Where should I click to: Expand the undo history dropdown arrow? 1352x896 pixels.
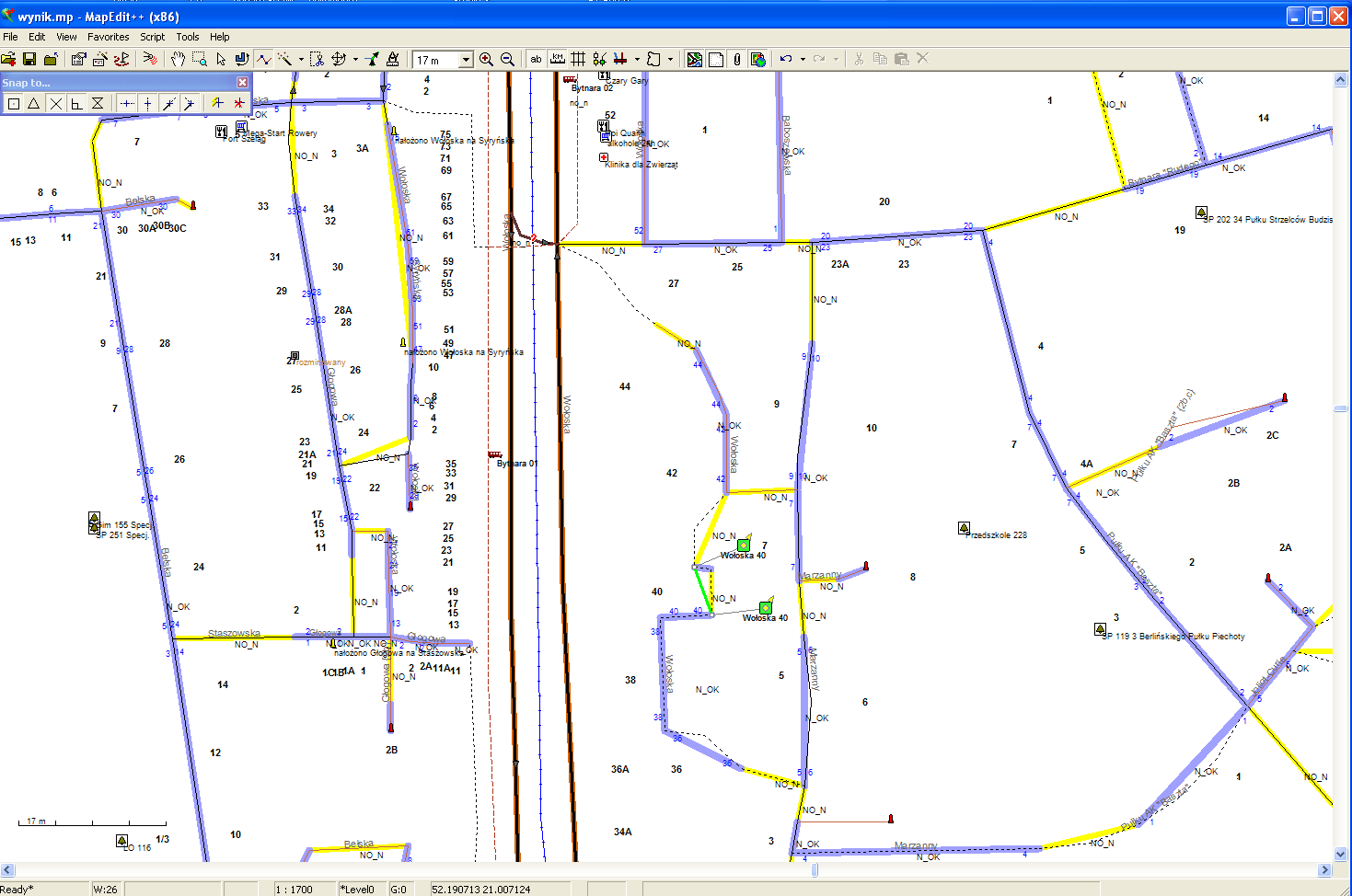point(803,59)
